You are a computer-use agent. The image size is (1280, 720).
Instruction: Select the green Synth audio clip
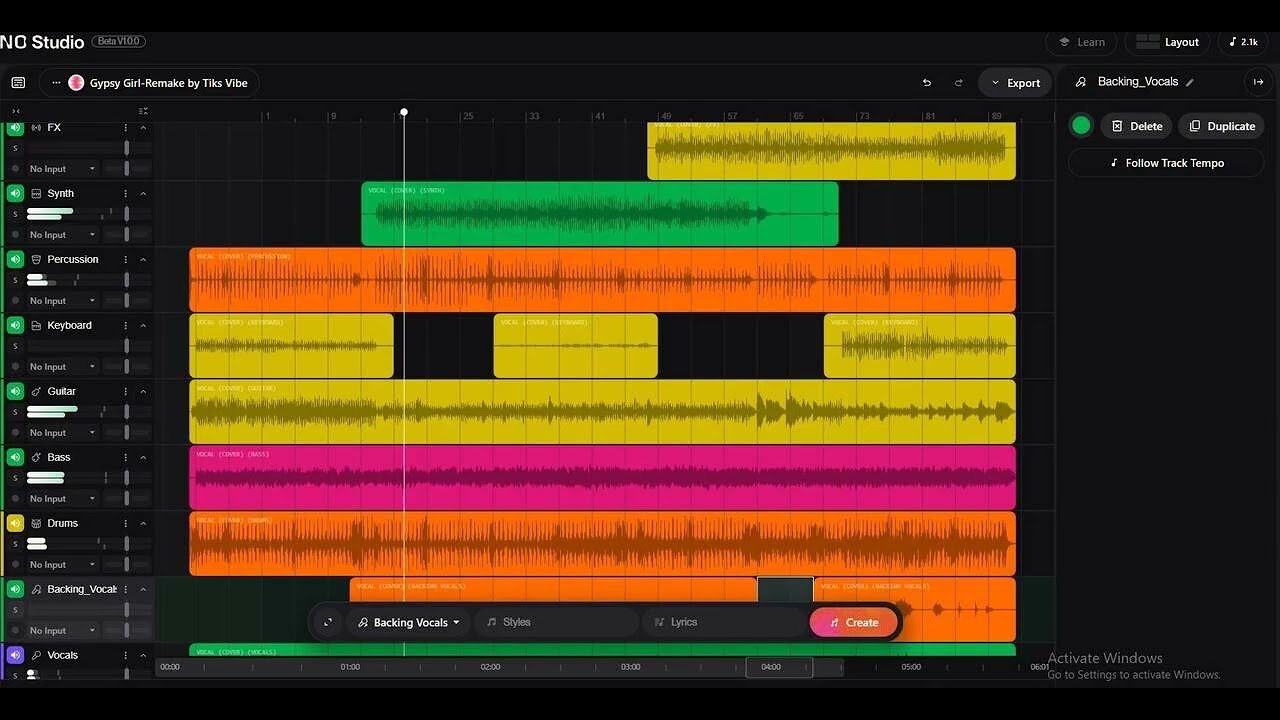tap(600, 213)
